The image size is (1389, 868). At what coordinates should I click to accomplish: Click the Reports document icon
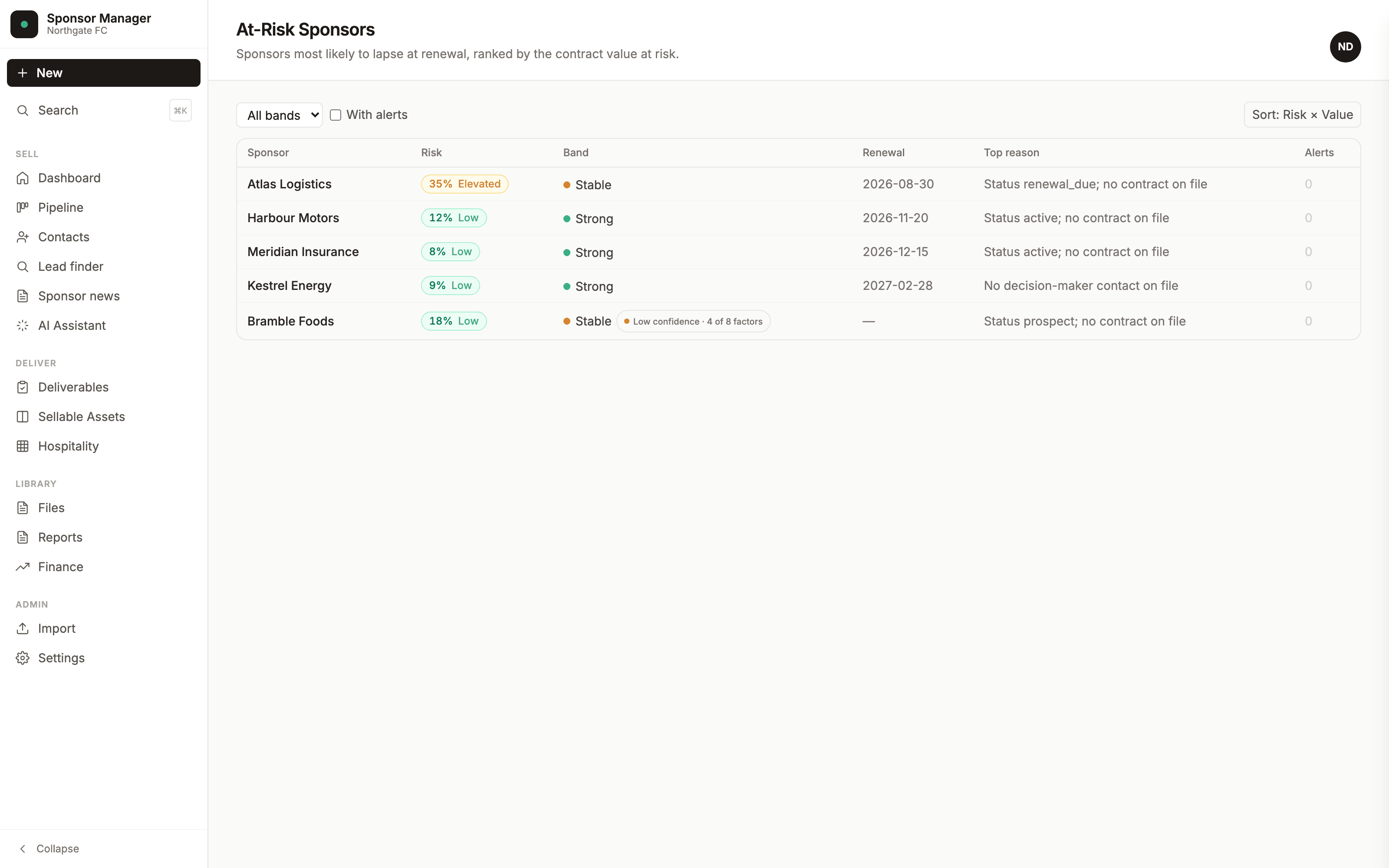(23, 537)
